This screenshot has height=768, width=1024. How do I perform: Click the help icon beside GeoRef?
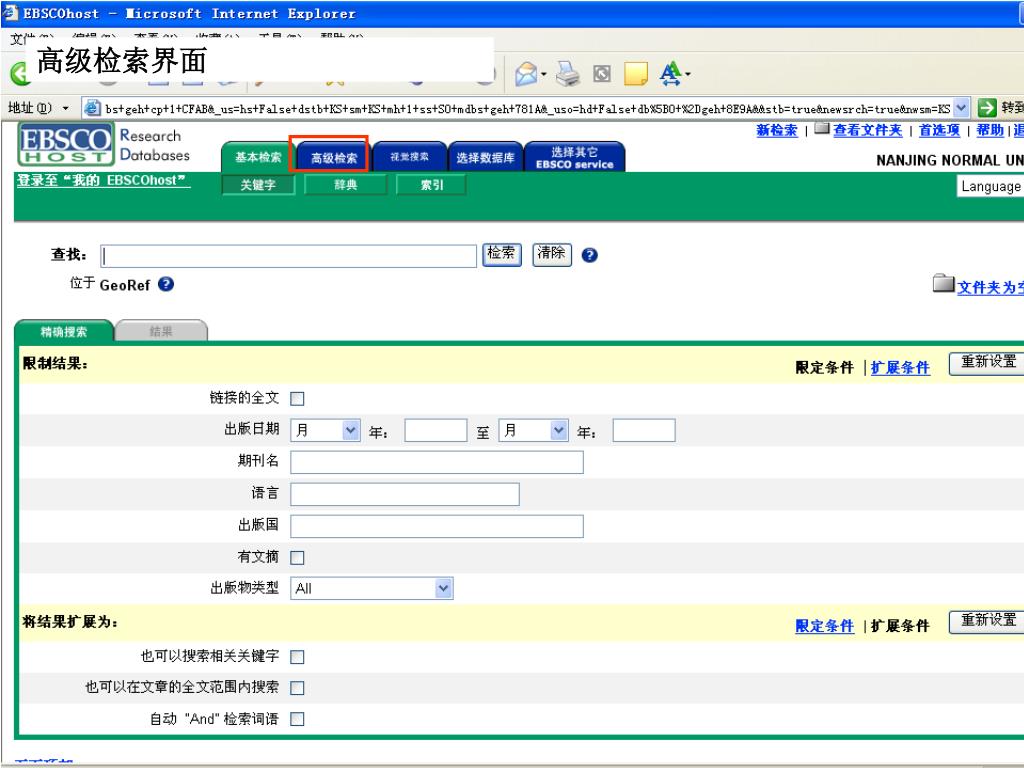click(166, 284)
